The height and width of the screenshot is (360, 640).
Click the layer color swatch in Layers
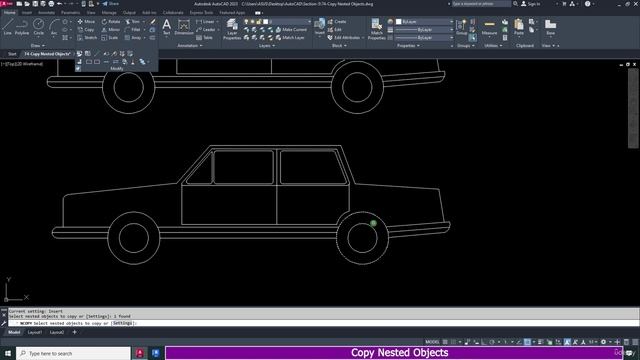click(x=266, y=22)
